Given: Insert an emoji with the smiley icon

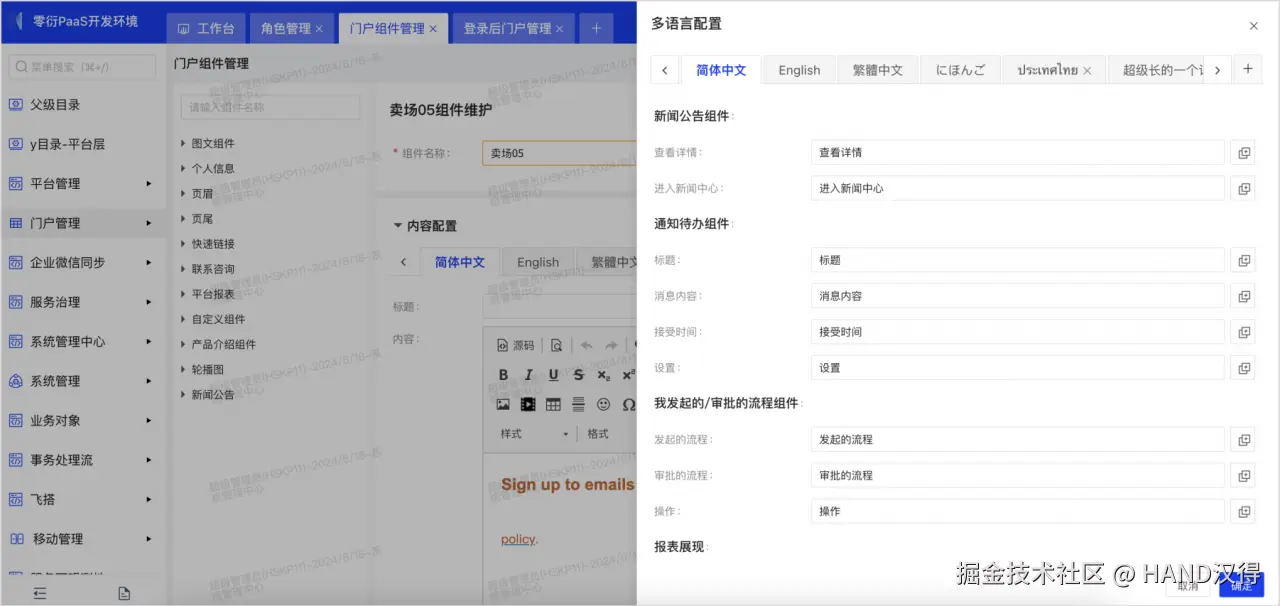Looking at the screenshot, I should click(x=603, y=405).
